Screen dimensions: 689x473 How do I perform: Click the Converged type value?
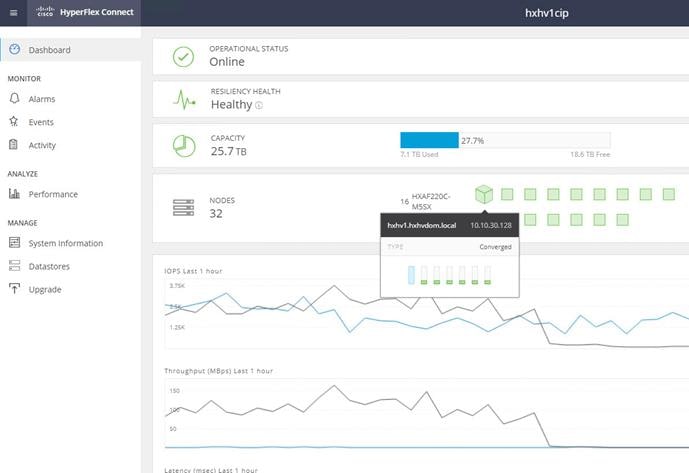(495, 247)
